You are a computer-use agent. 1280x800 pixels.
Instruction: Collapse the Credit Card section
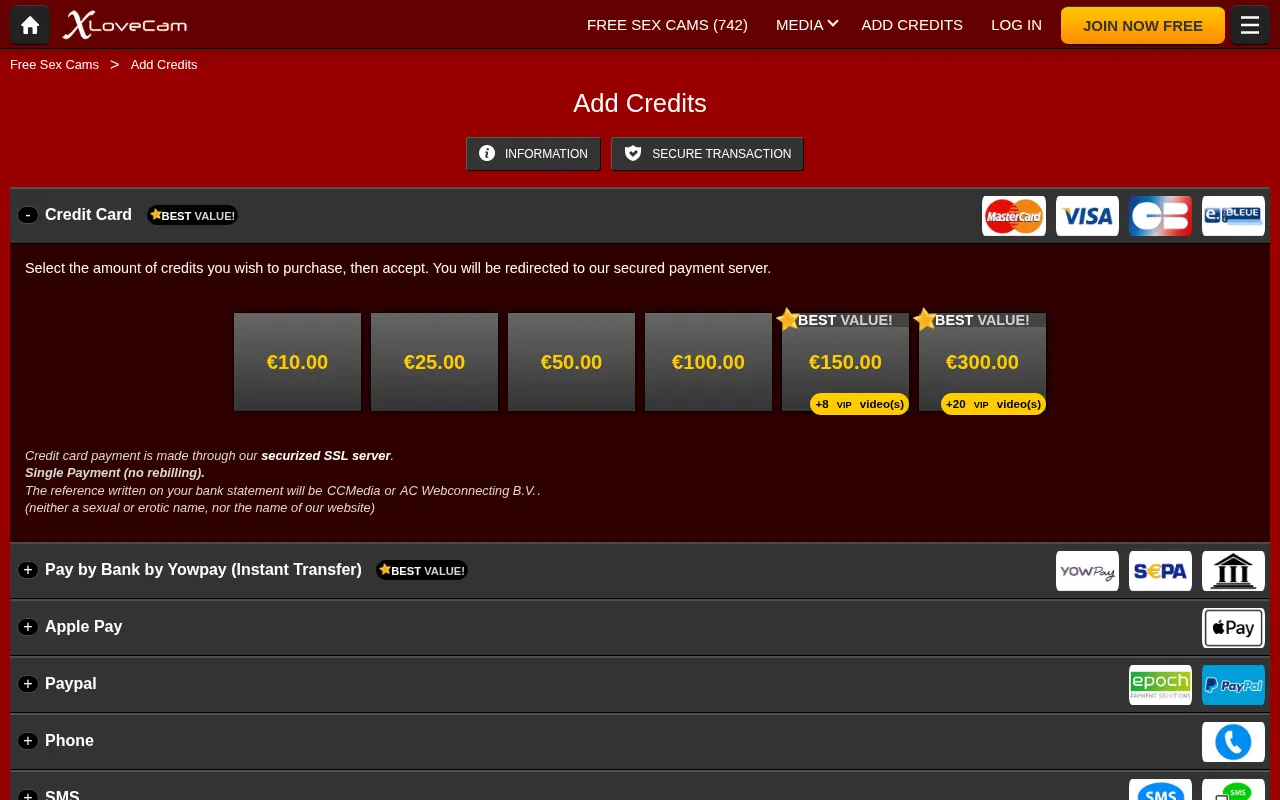[x=28, y=215]
